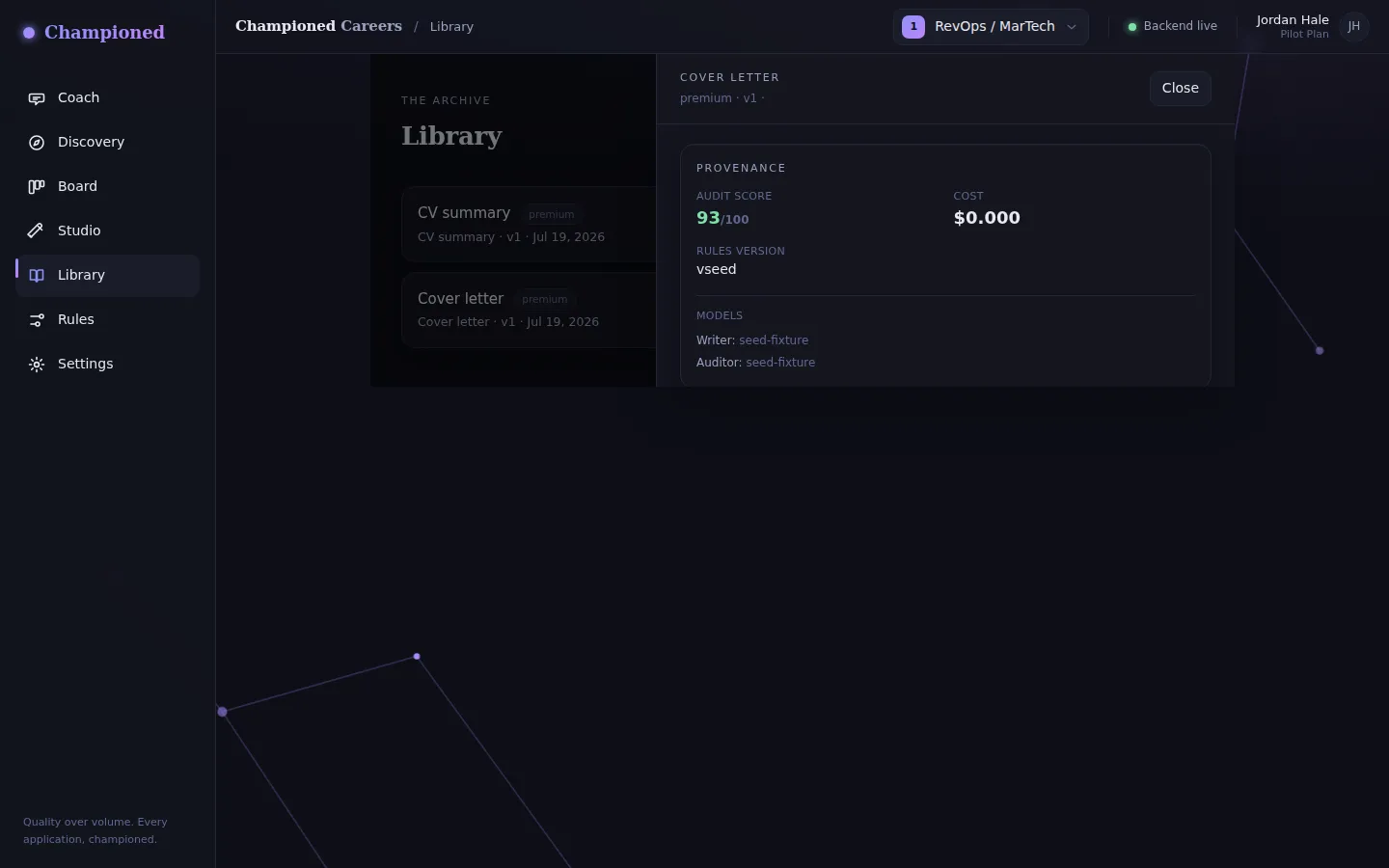Click the Championed logo dot
The width and height of the screenshot is (1389, 868).
29,33
